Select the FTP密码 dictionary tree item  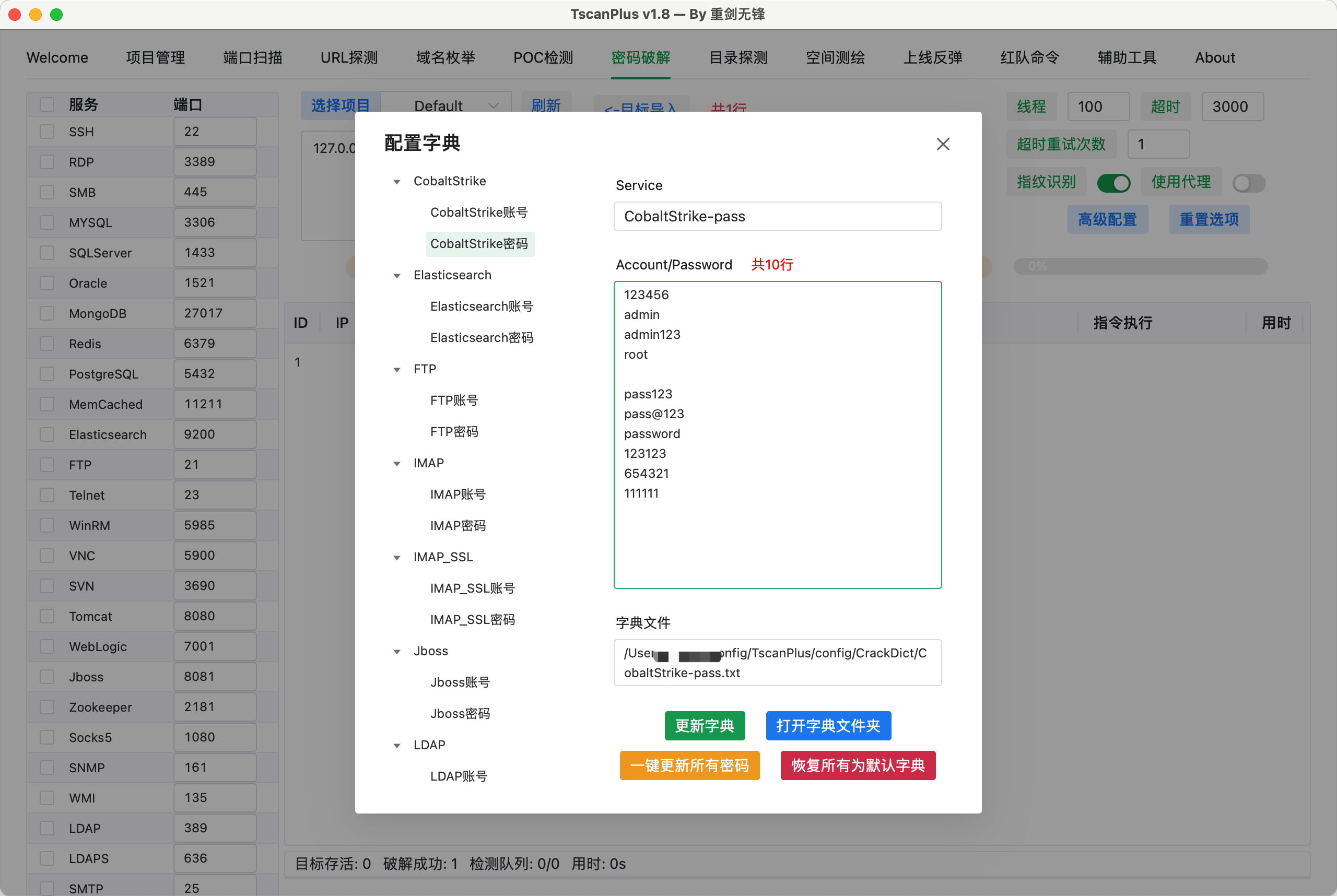tap(454, 432)
